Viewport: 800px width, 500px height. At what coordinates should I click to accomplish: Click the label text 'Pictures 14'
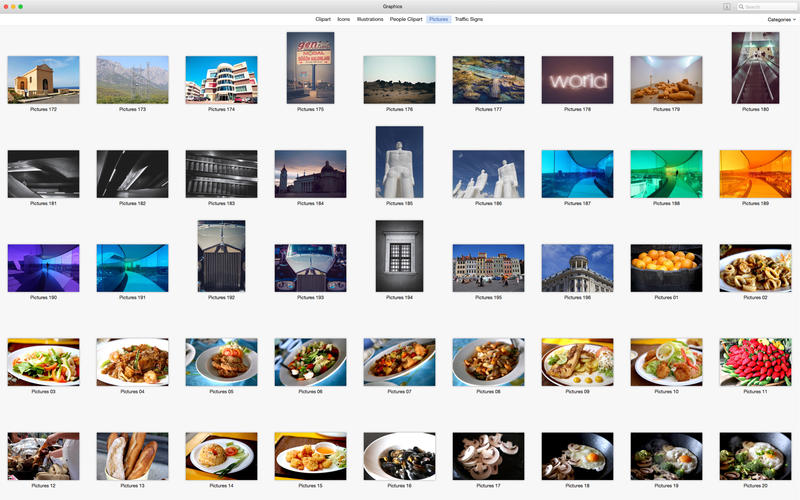point(221,486)
